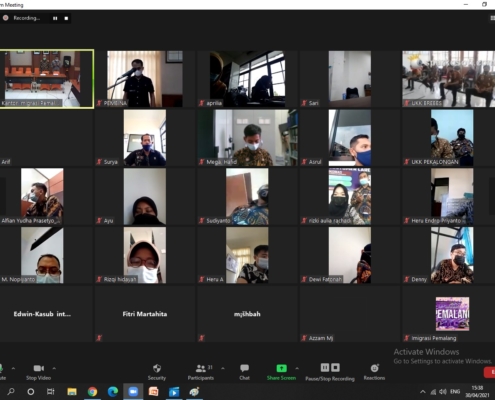Expand the audio options arrow beside Mute
The height and width of the screenshot is (400, 495).
point(13,368)
